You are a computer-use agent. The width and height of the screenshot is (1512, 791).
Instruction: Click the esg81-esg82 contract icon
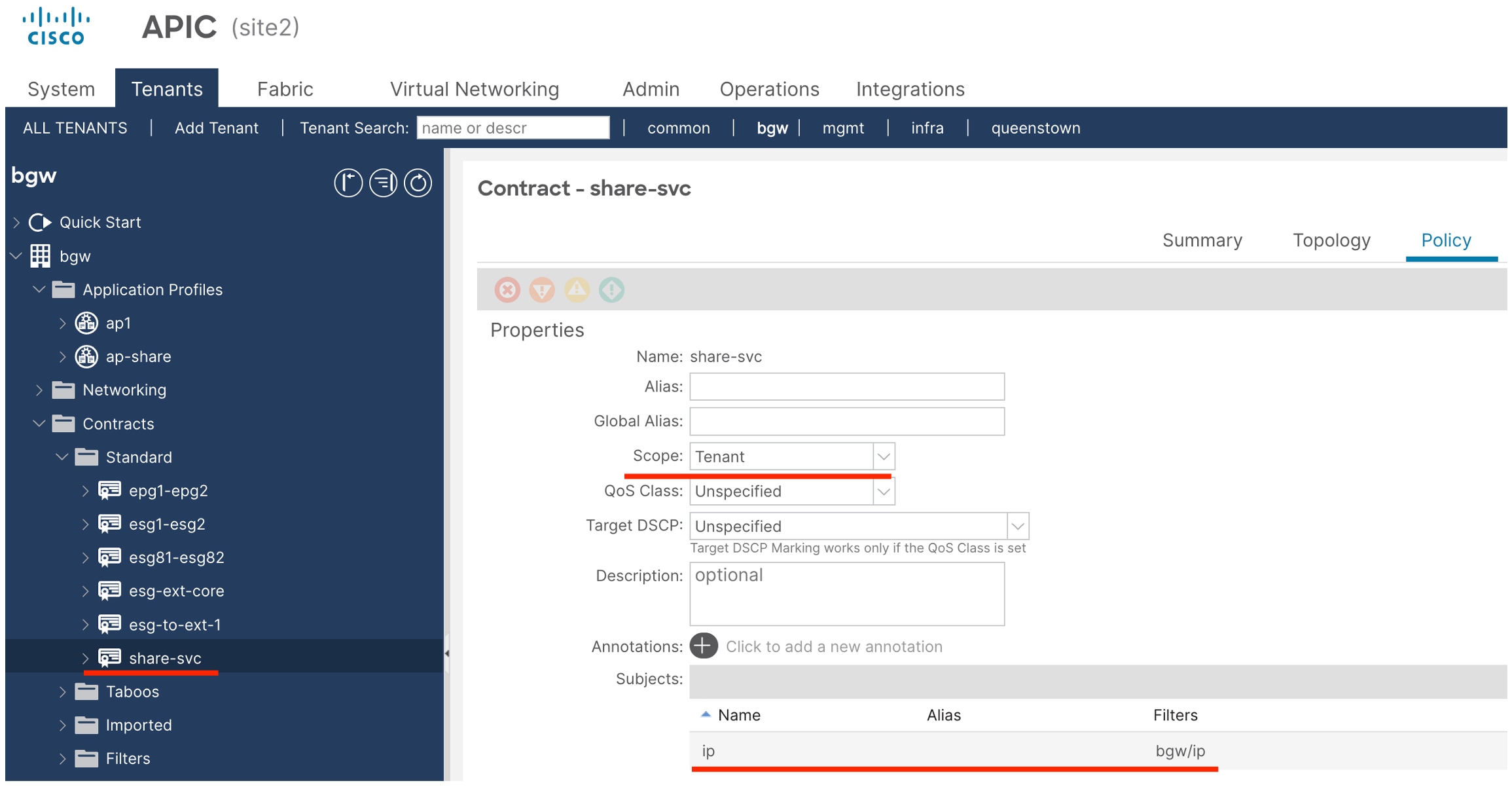pyautogui.click(x=109, y=557)
